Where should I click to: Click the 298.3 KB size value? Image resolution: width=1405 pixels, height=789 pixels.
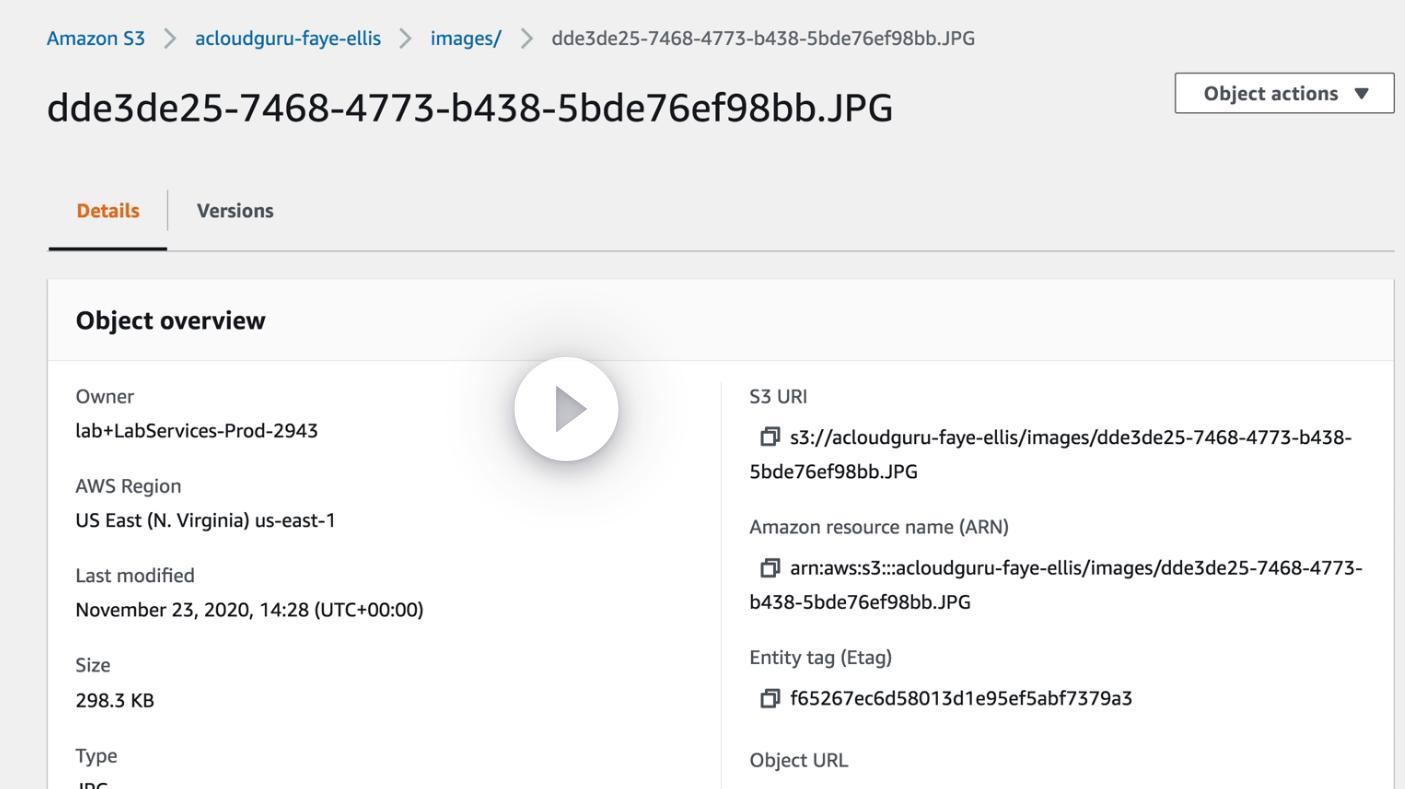[115, 700]
